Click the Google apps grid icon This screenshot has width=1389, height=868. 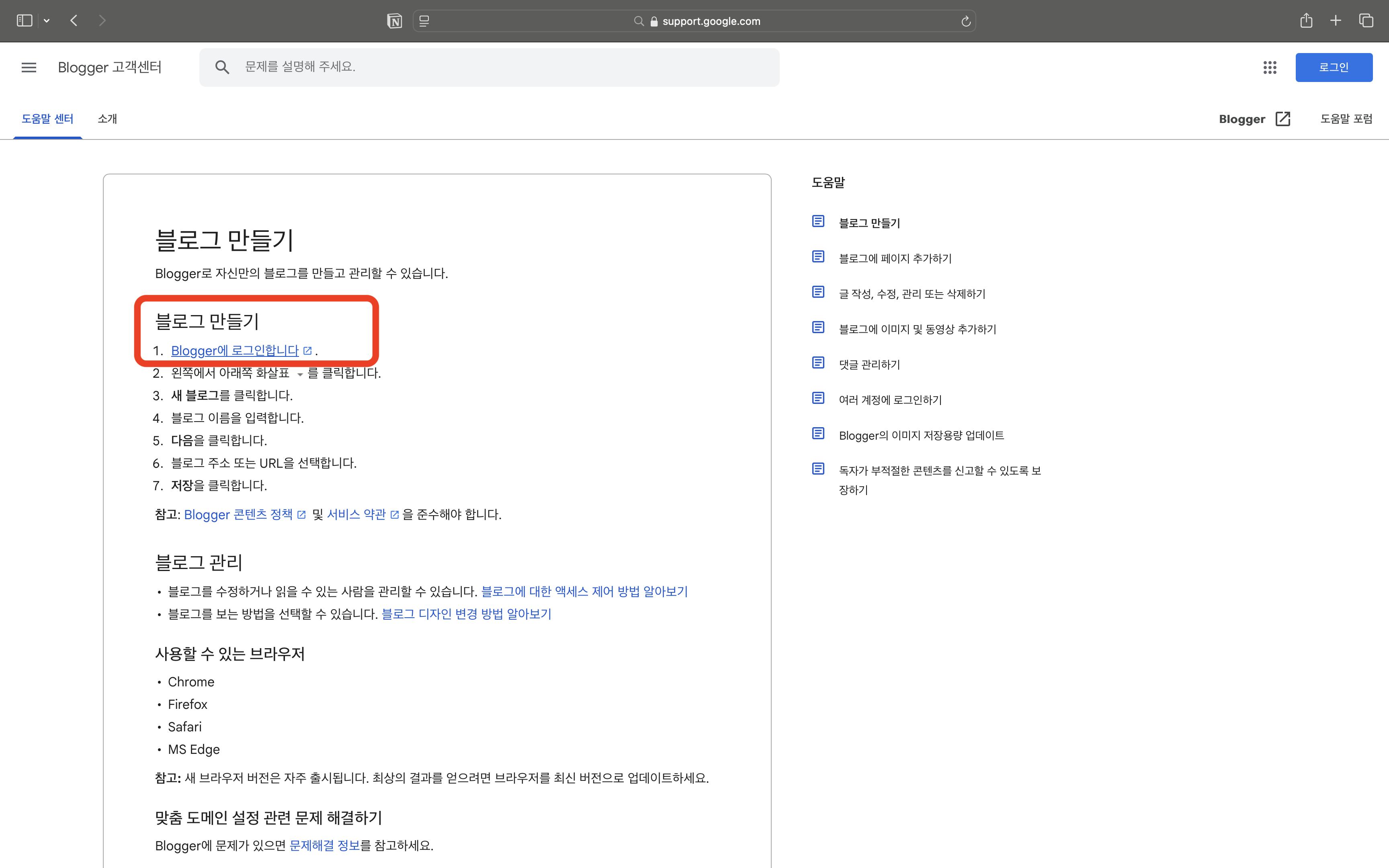tap(1270, 67)
